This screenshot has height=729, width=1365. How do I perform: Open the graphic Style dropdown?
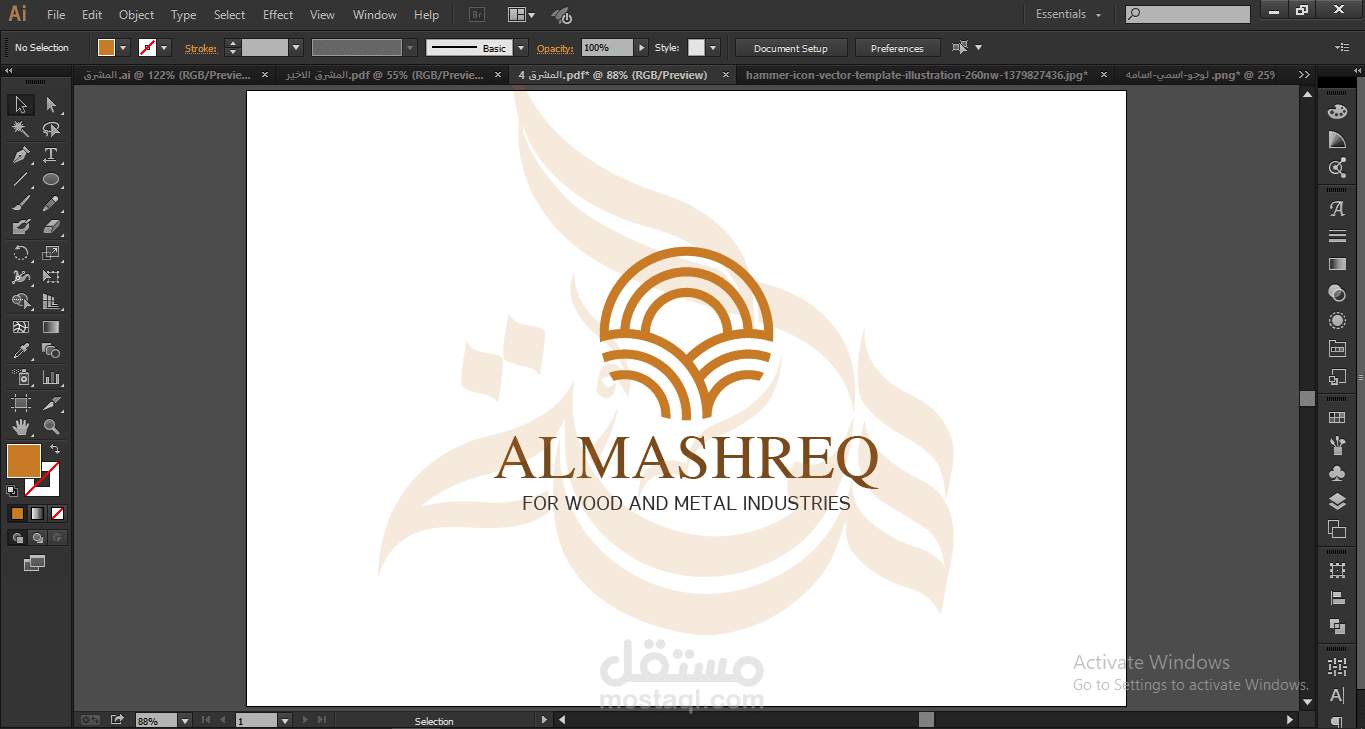tap(712, 48)
